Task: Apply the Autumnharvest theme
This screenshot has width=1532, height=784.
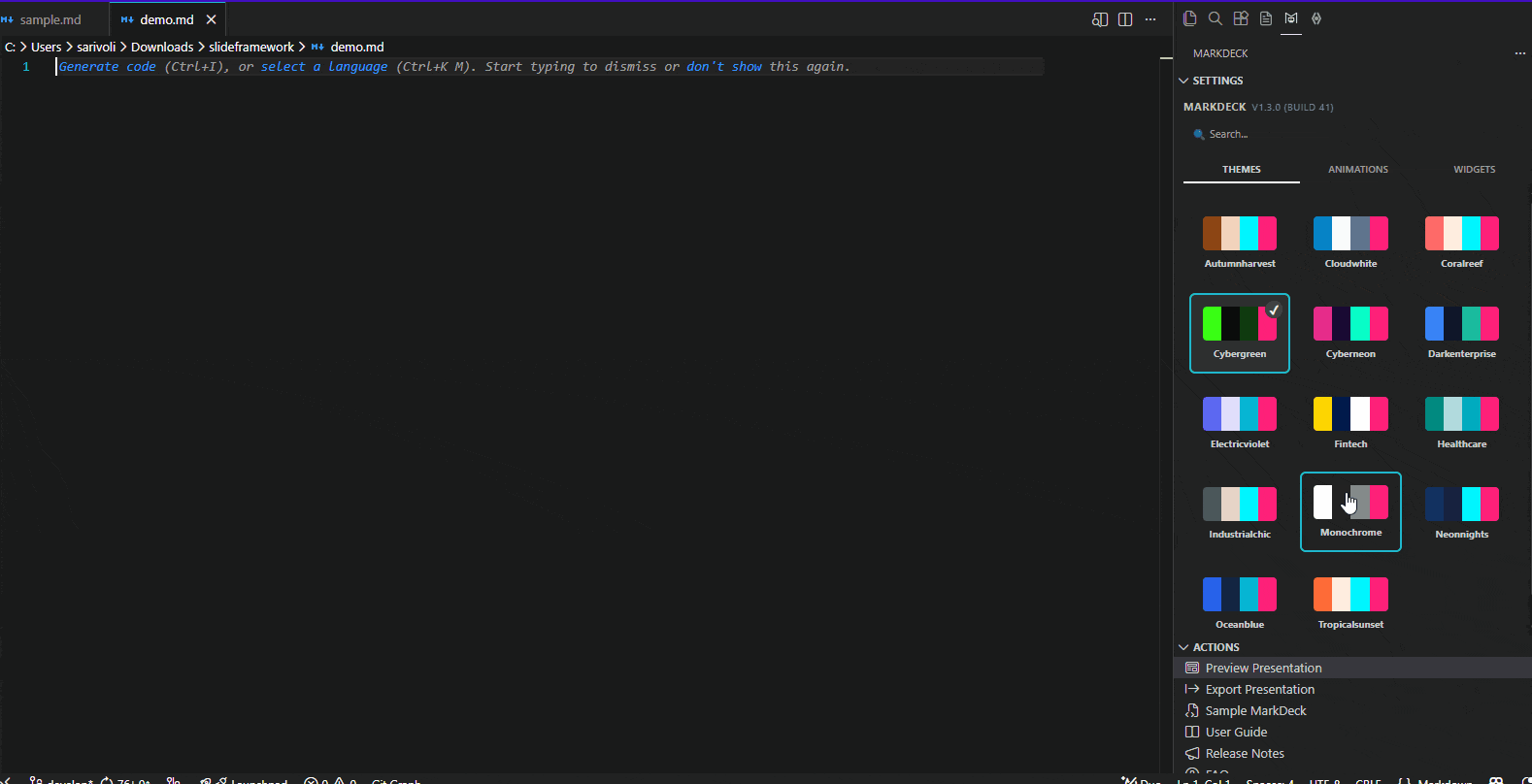Action: [1240, 243]
